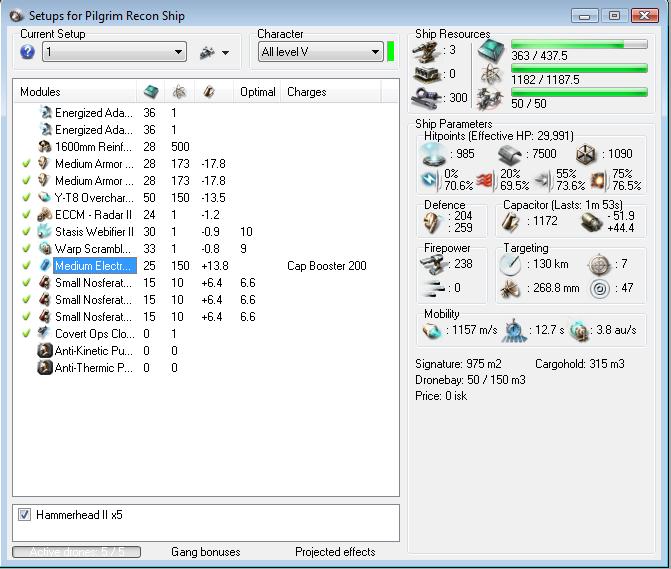
Task: Click the Anti-Thermic P... rig icon
Action: click(x=45, y=367)
